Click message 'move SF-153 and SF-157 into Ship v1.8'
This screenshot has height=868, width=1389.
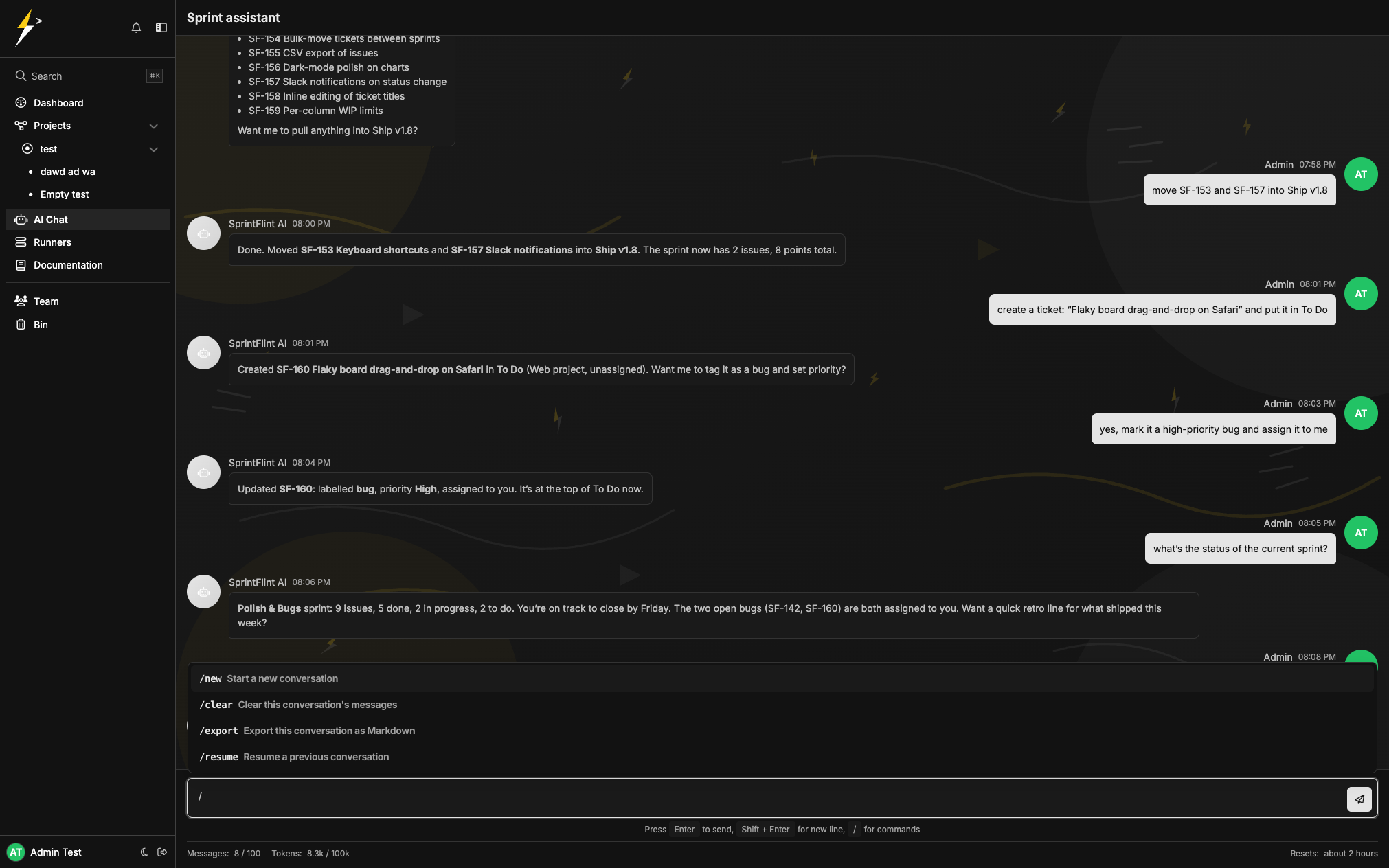tap(1240, 190)
